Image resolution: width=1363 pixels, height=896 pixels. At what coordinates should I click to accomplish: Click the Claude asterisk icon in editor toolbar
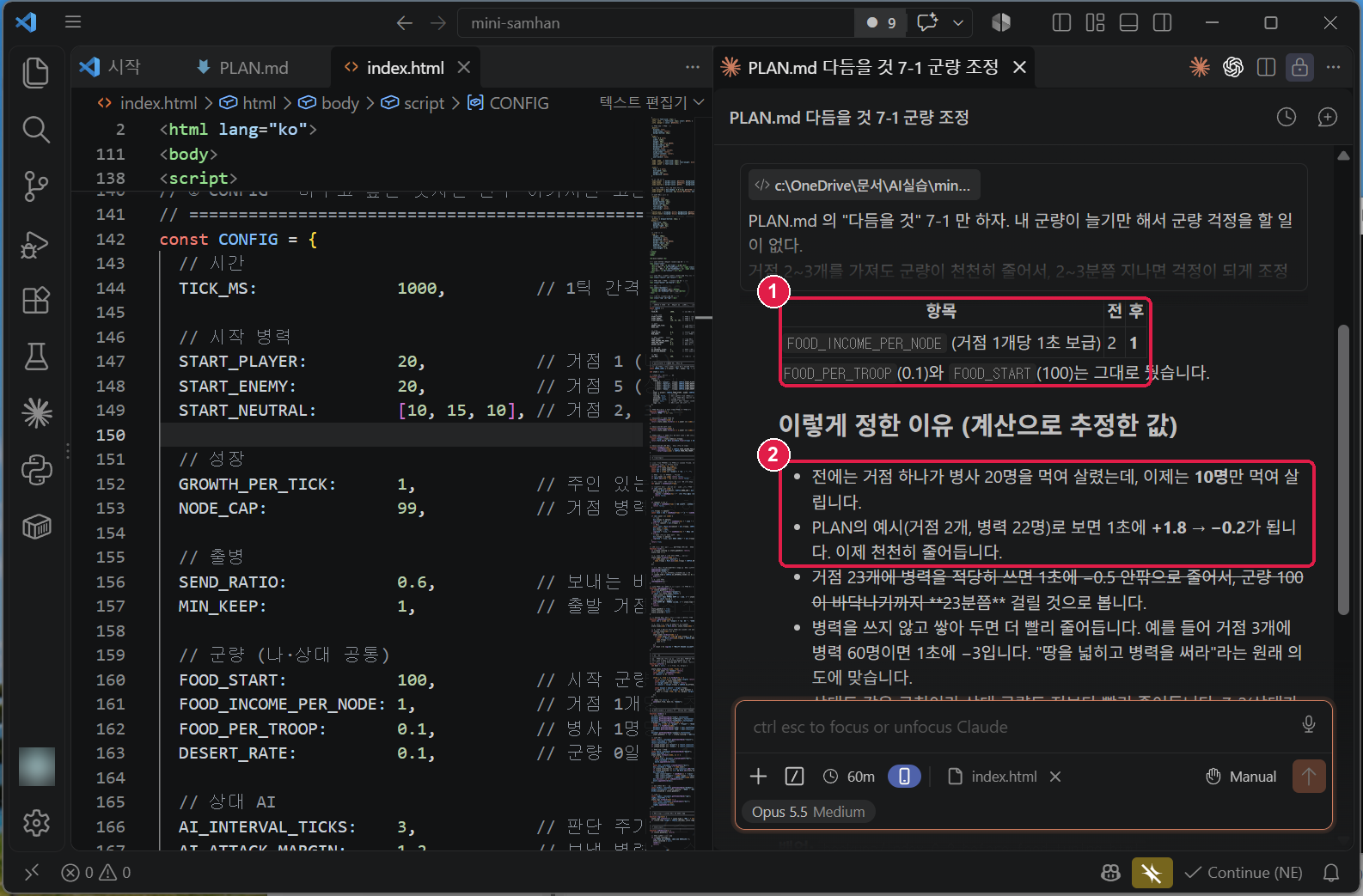point(1199,67)
